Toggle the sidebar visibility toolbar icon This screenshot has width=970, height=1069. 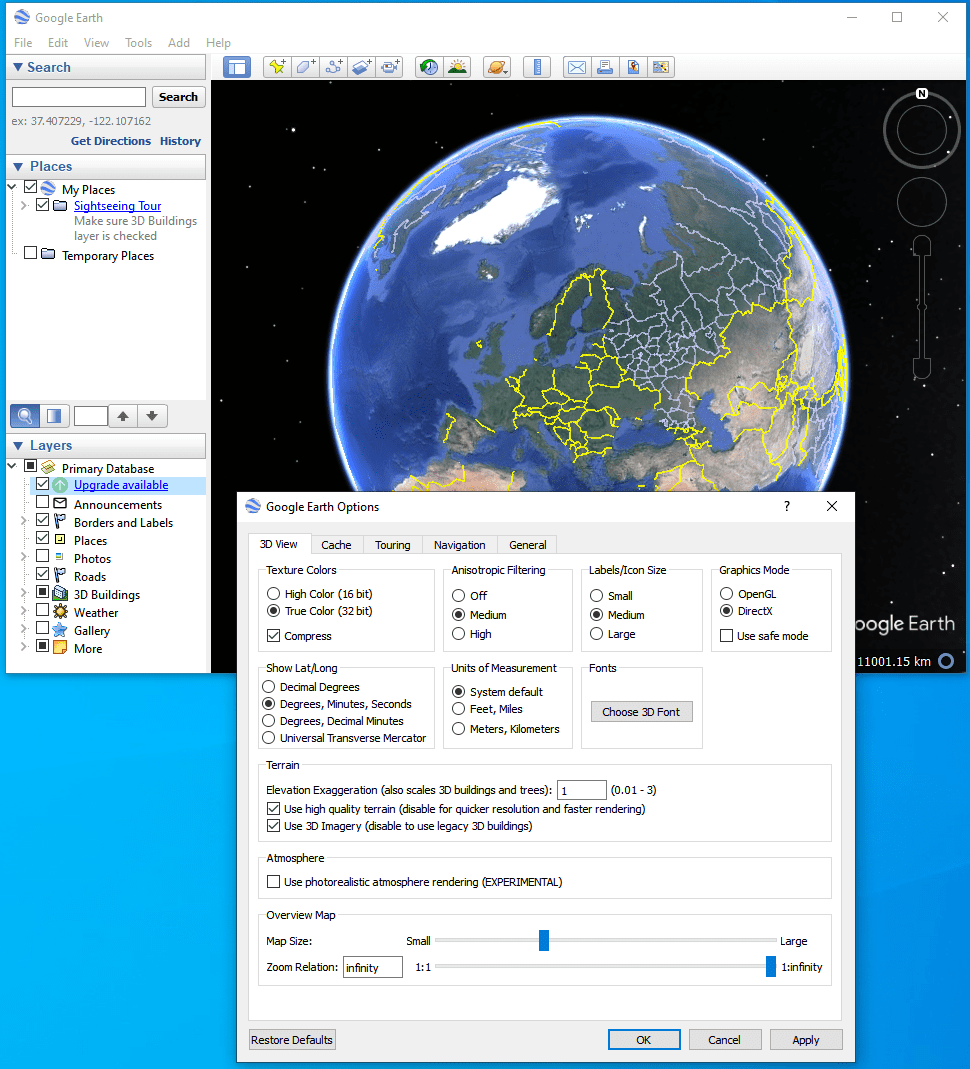237,67
